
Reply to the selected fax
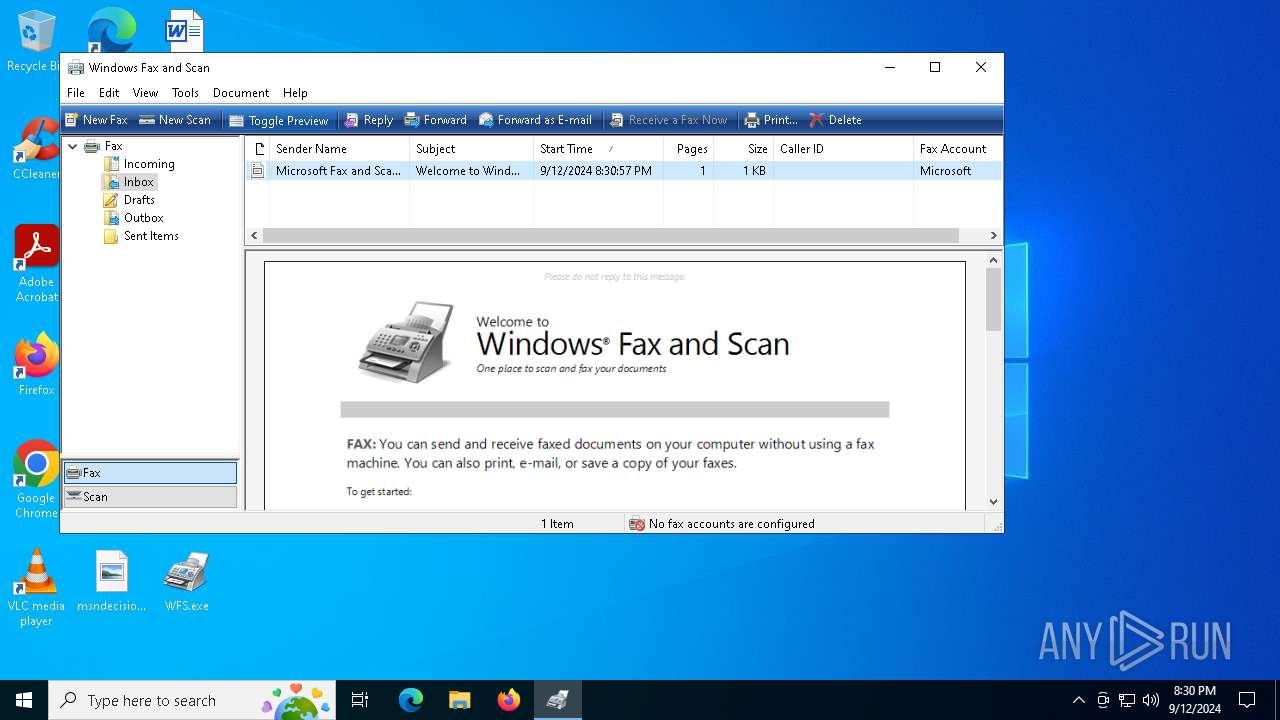click(368, 120)
